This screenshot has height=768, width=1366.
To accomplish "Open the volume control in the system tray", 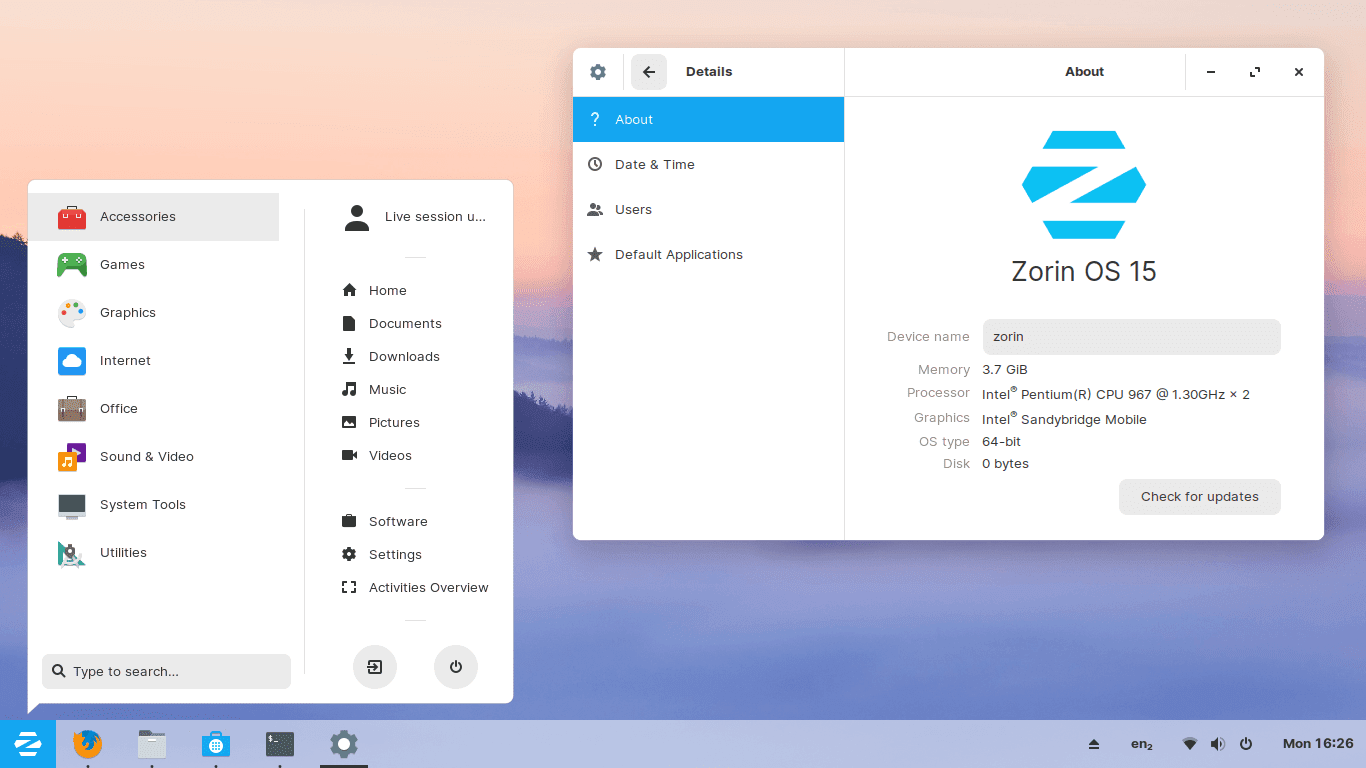I will click(1217, 743).
